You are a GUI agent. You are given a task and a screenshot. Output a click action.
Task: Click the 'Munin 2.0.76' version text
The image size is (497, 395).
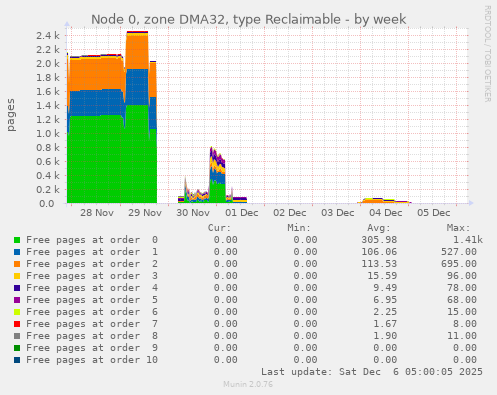click(x=248, y=384)
